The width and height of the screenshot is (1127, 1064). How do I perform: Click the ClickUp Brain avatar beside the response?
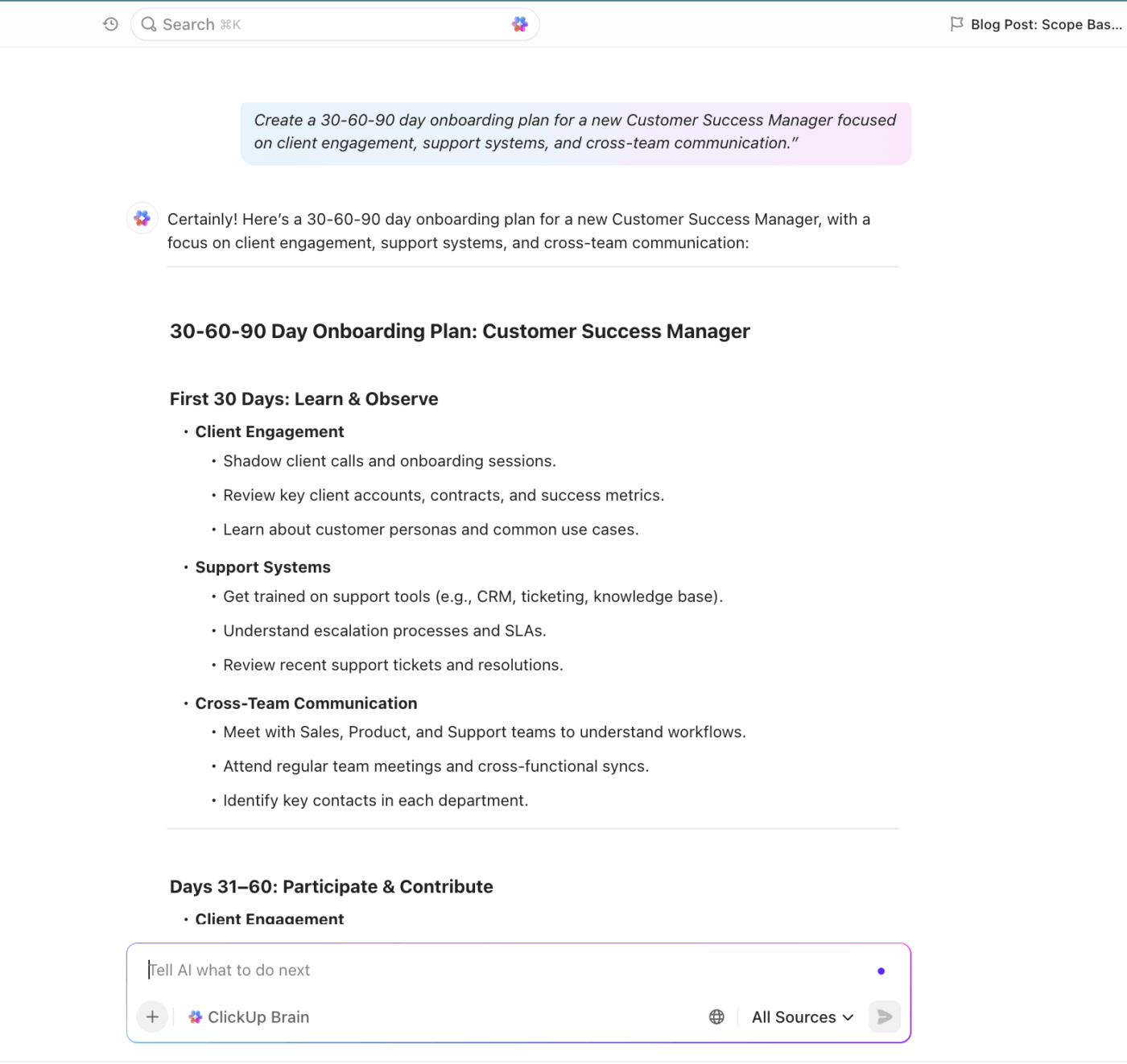[141, 218]
